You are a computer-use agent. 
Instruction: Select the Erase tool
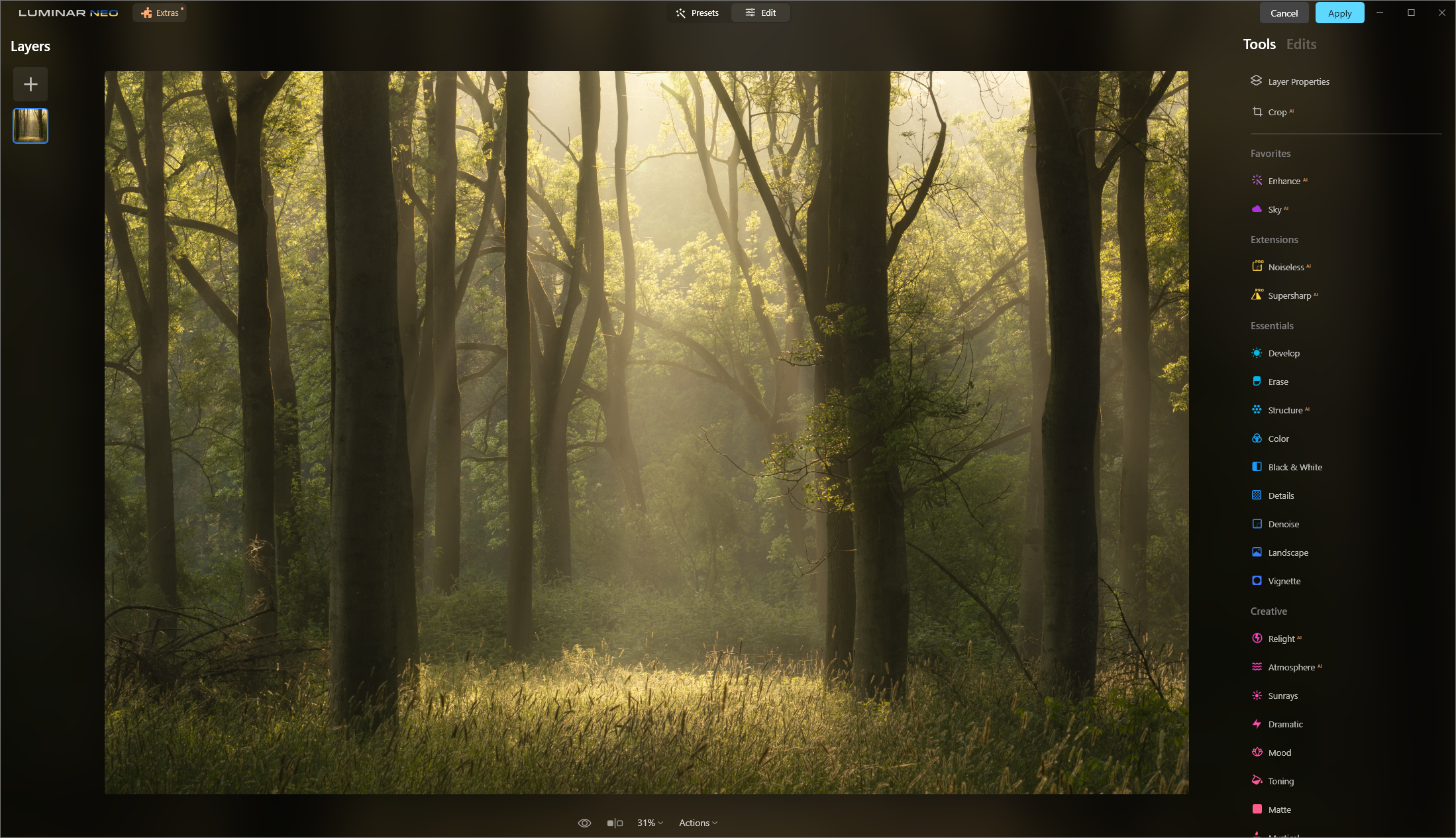point(1277,382)
